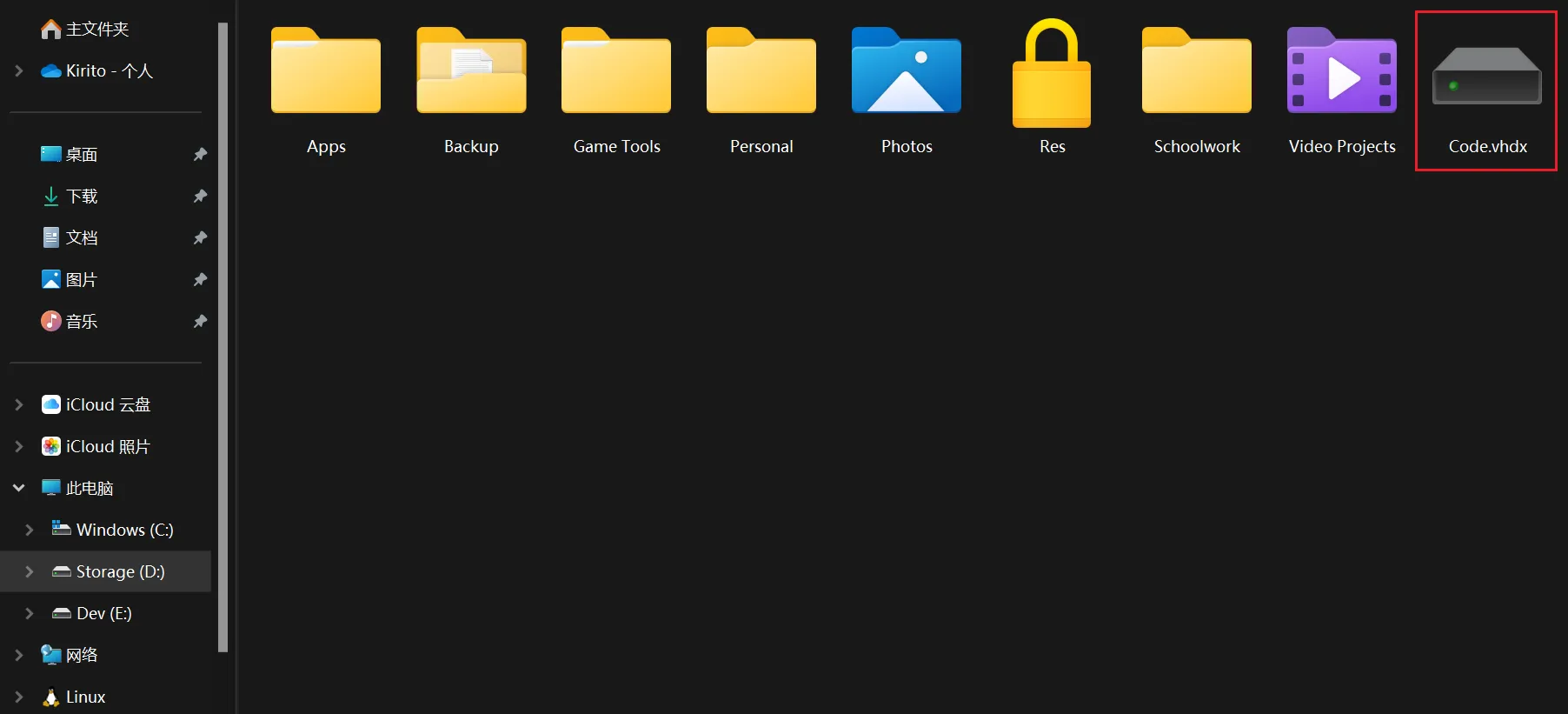The image size is (1568, 714).
Task: Toggle the pin next to 音乐
Action: (x=200, y=321)
